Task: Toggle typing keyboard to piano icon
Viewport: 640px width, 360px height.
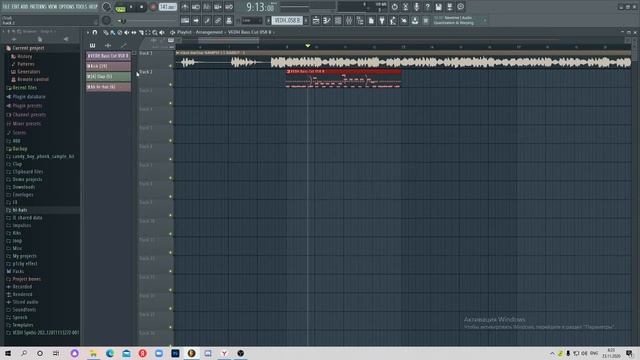Action: [185, 20]
